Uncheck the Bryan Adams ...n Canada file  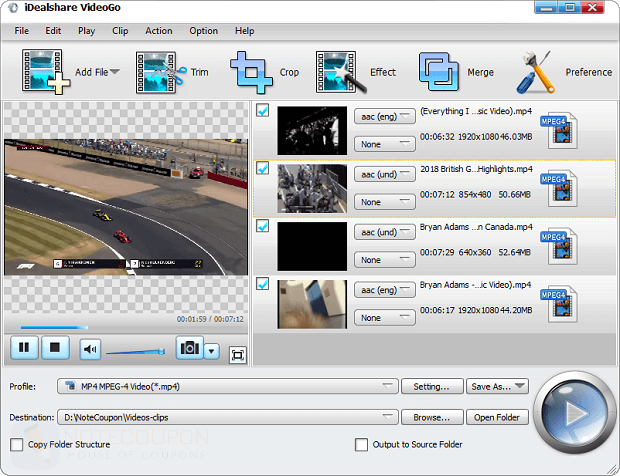click(x=263, y=226)
